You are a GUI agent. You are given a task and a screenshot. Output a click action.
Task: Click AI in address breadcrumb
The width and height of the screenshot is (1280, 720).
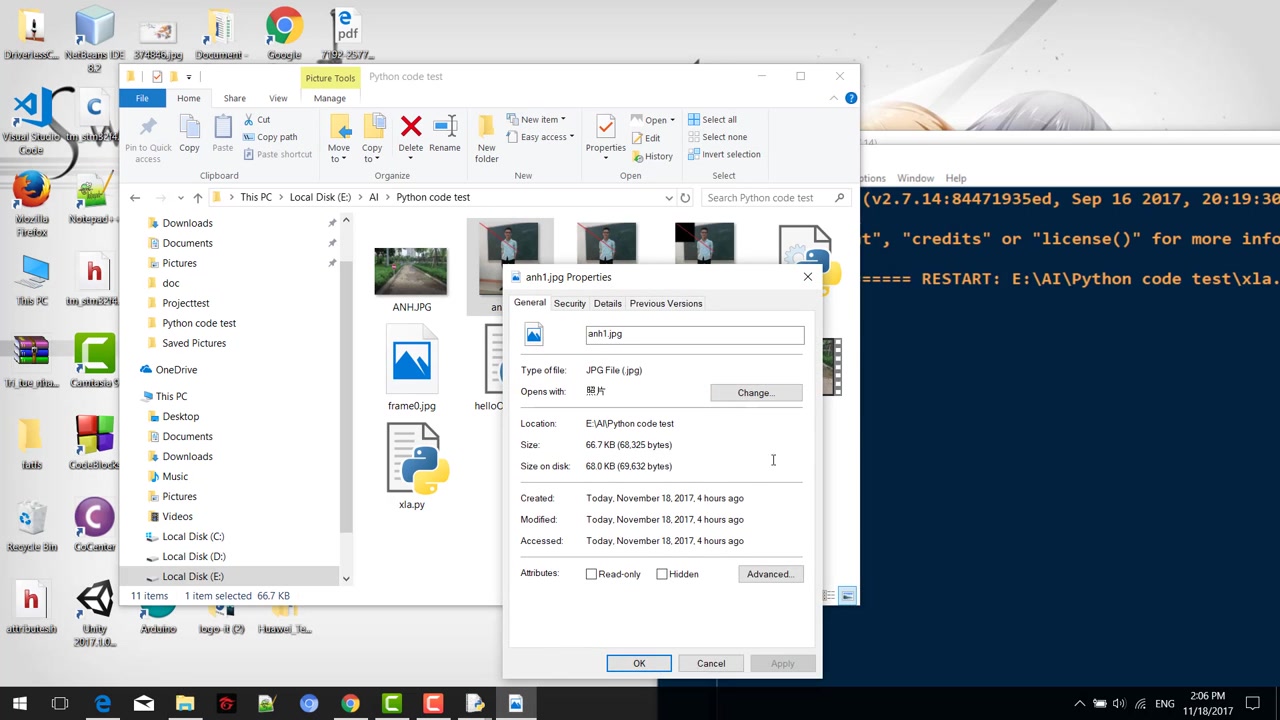click(373, 197)
